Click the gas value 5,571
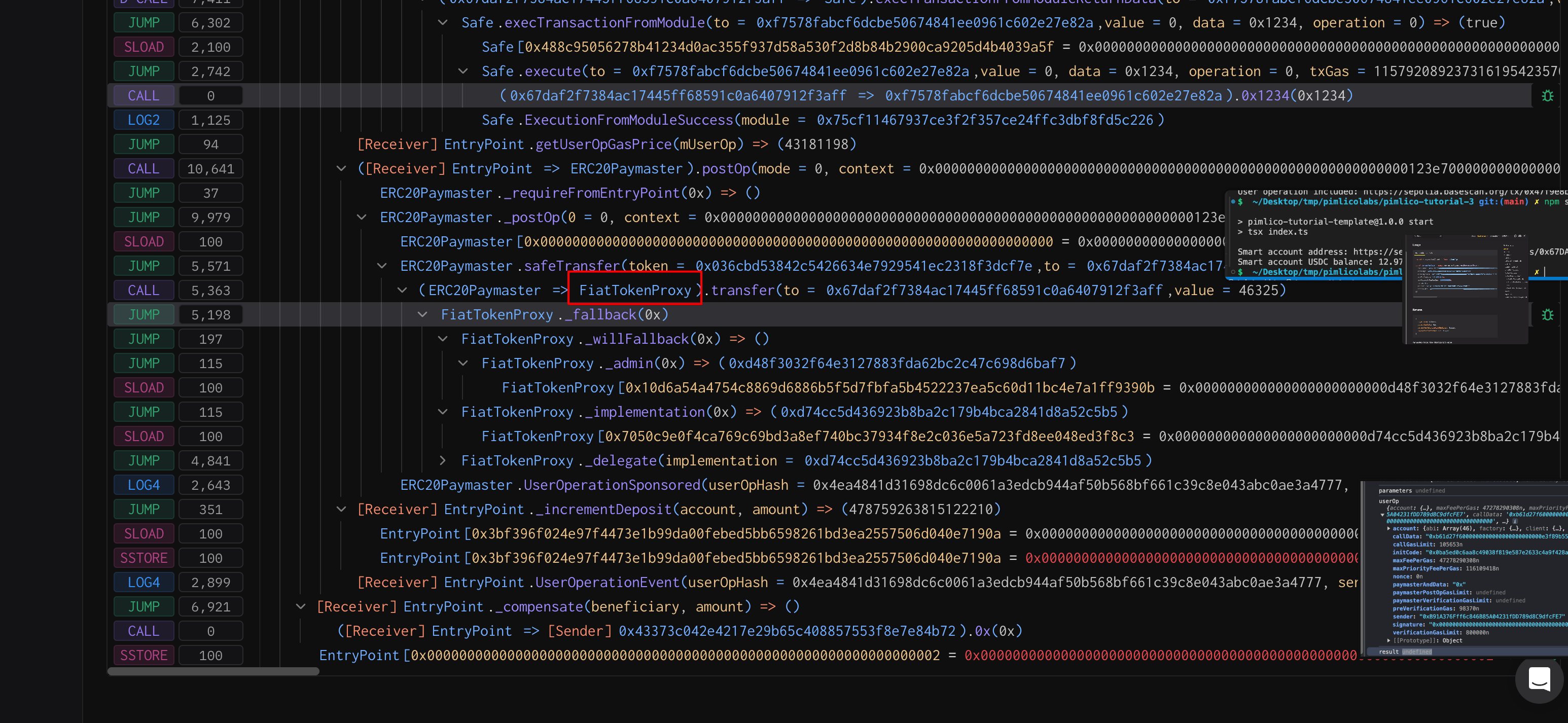This screenshot has width=1568, height=723. 210,266
